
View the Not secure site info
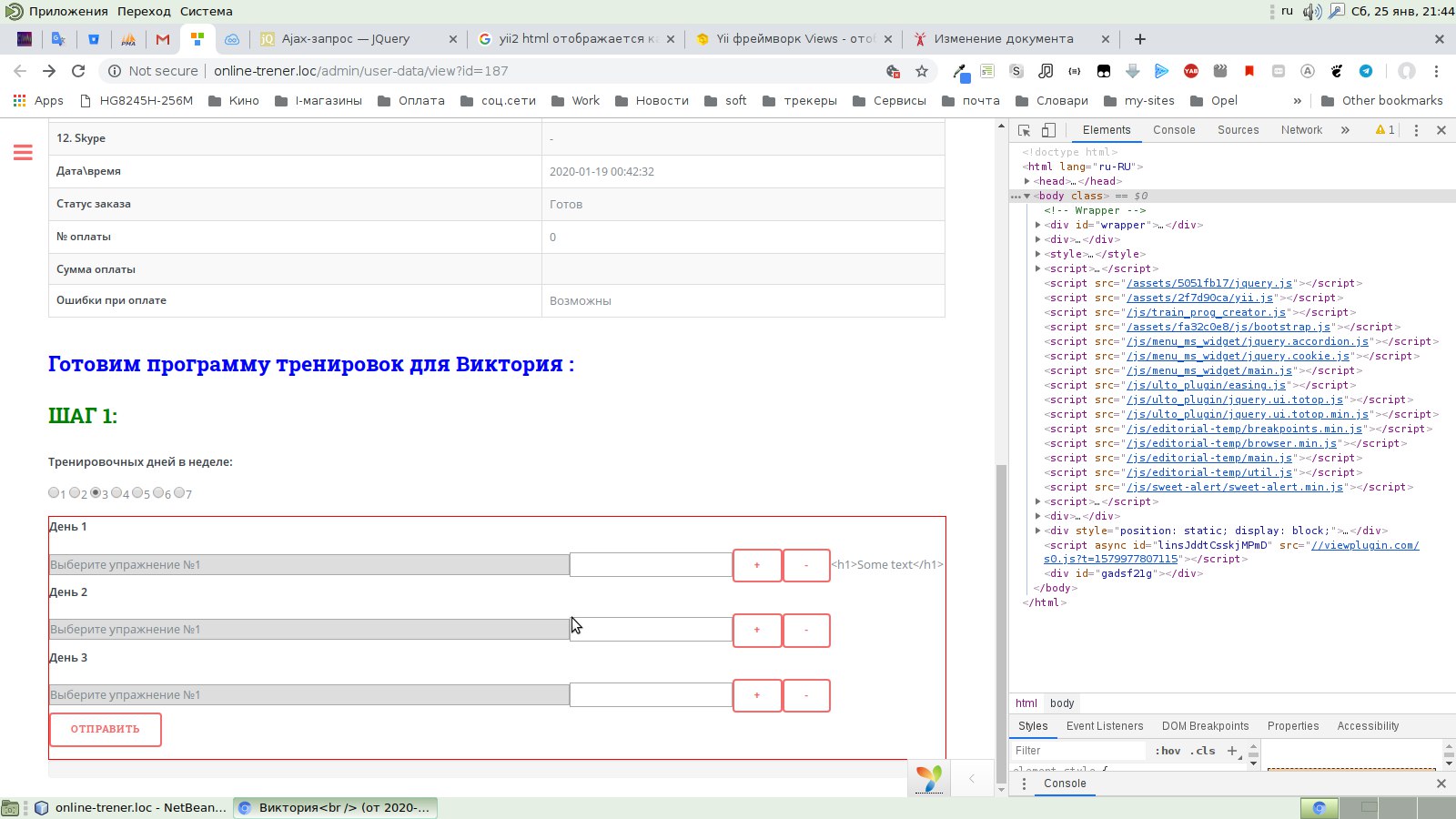(x=152, y=71)
